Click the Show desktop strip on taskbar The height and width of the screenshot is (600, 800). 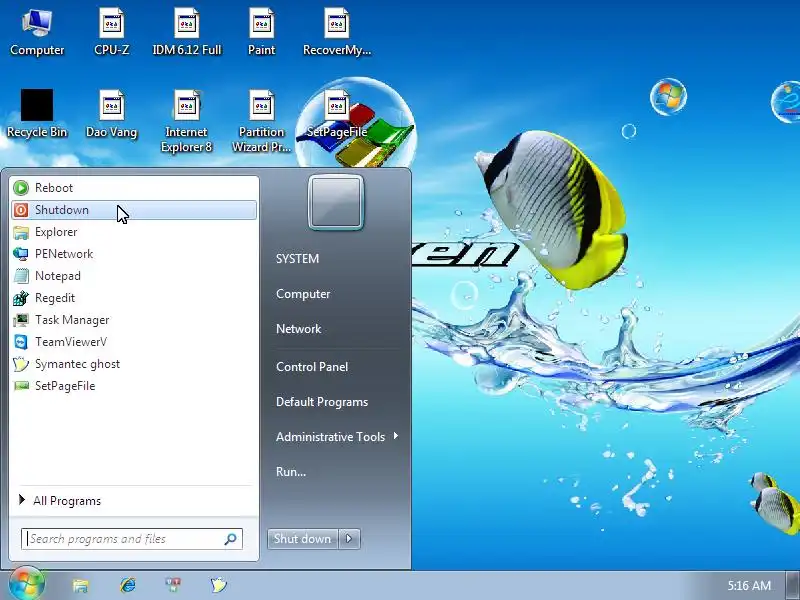[x=792, y=585]
